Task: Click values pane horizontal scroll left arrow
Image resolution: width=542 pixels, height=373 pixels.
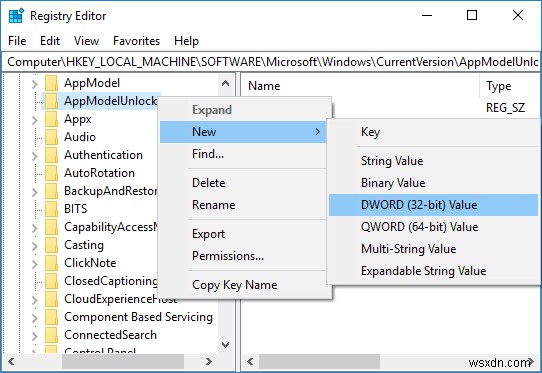Action: click(250, 362)
